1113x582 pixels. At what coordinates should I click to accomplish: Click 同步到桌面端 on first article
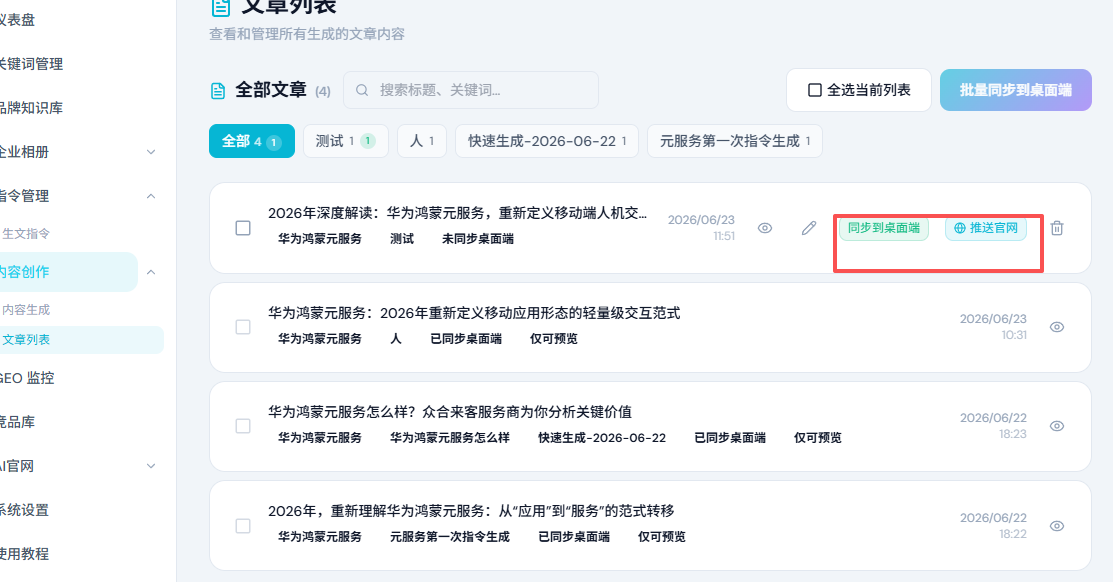[884, 228]
